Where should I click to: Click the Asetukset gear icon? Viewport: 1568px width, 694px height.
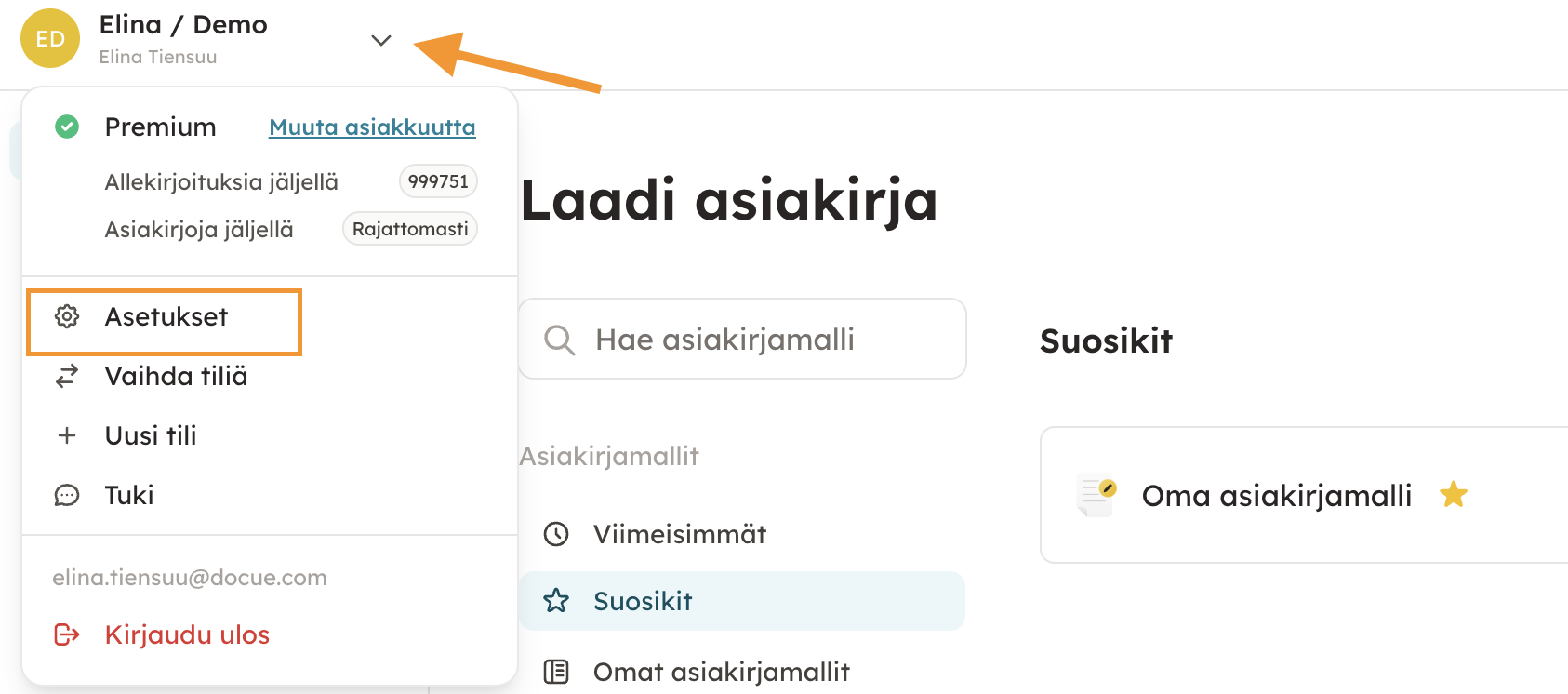pyautogui.click(x=67, y=316)
